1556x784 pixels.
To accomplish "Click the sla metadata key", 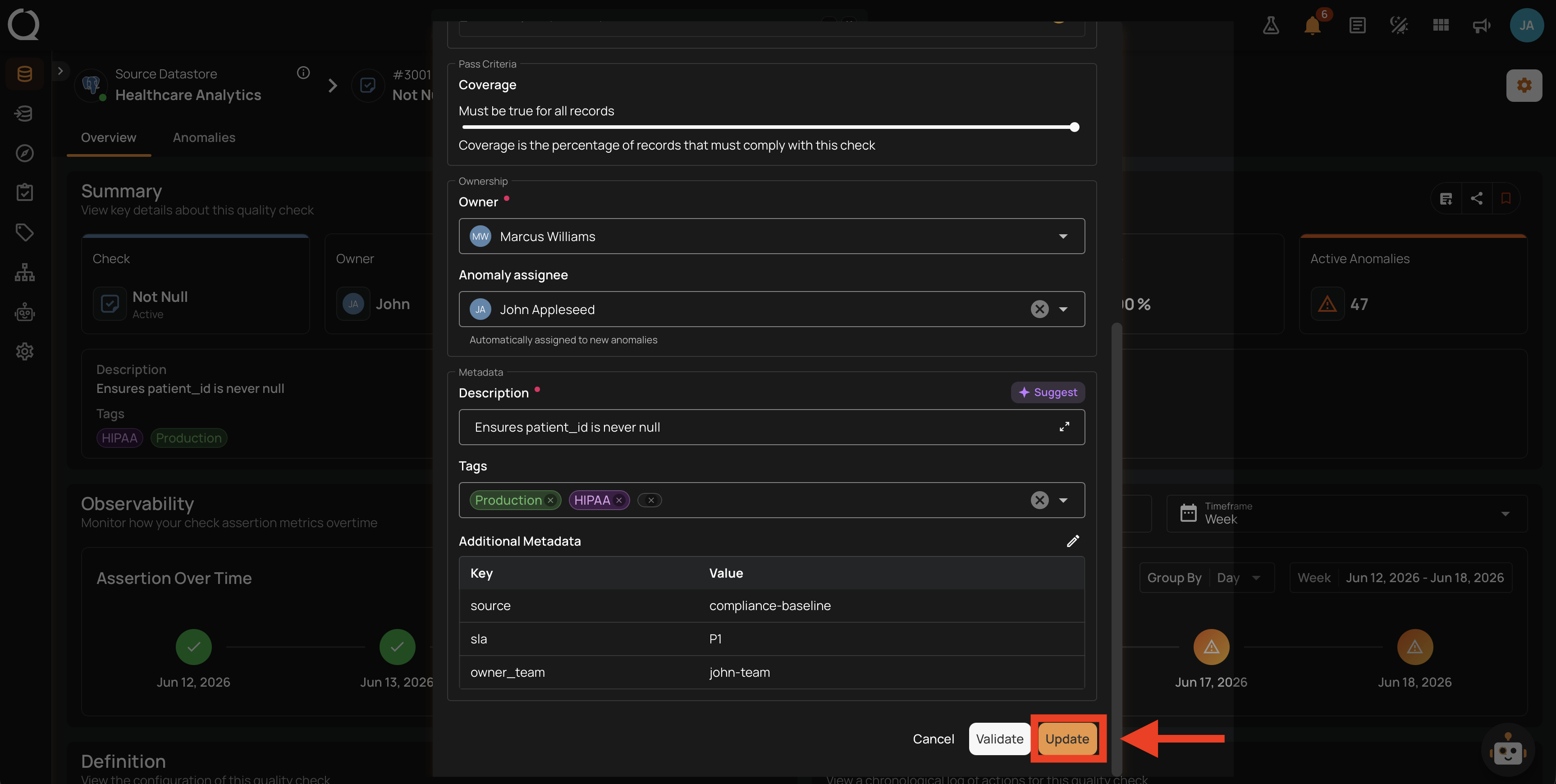I will 478,639.
